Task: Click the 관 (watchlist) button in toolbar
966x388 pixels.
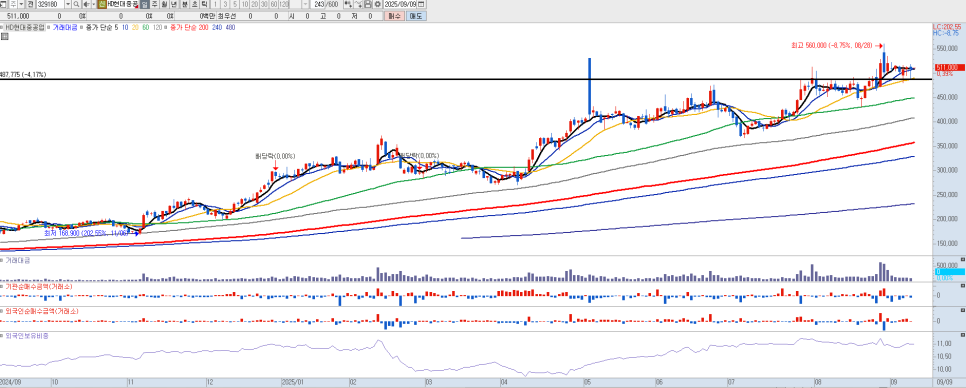Action: click(30, 4)
